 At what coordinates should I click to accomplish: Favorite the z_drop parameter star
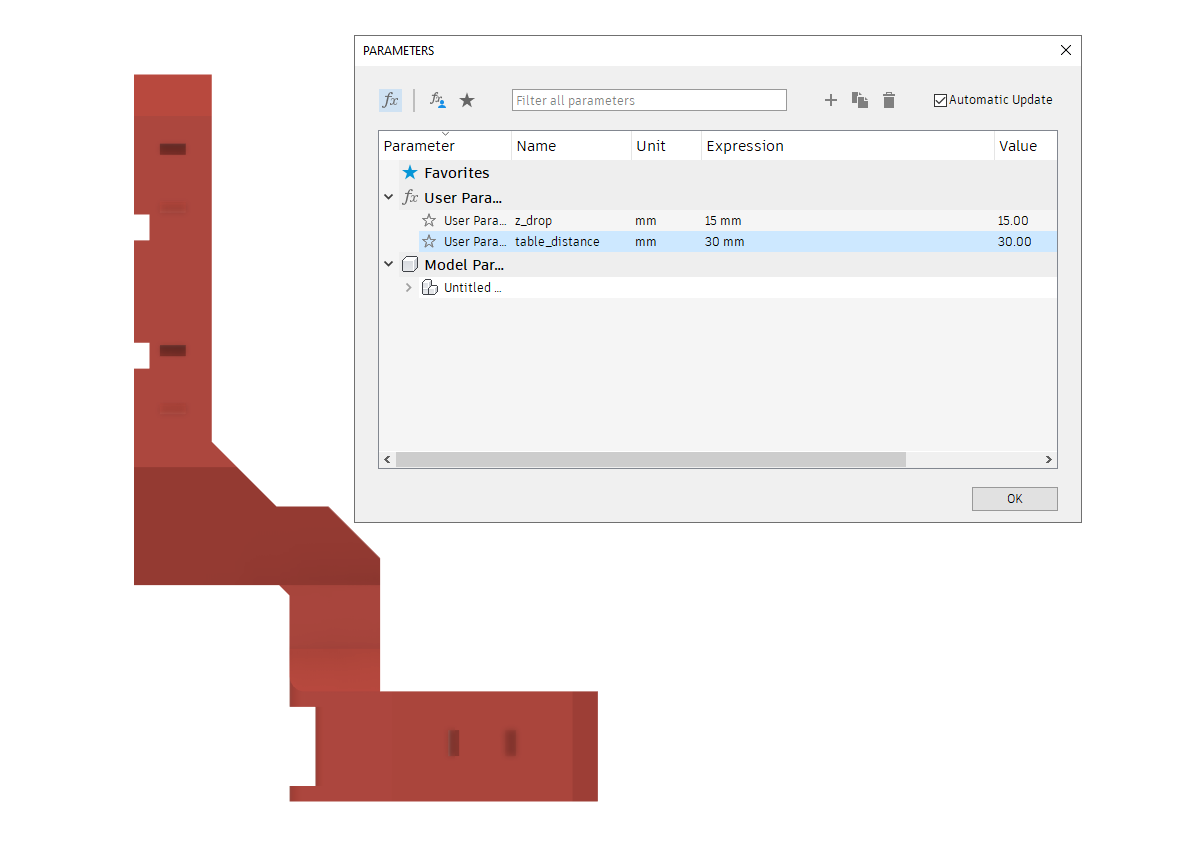click(x=429, y=220)
